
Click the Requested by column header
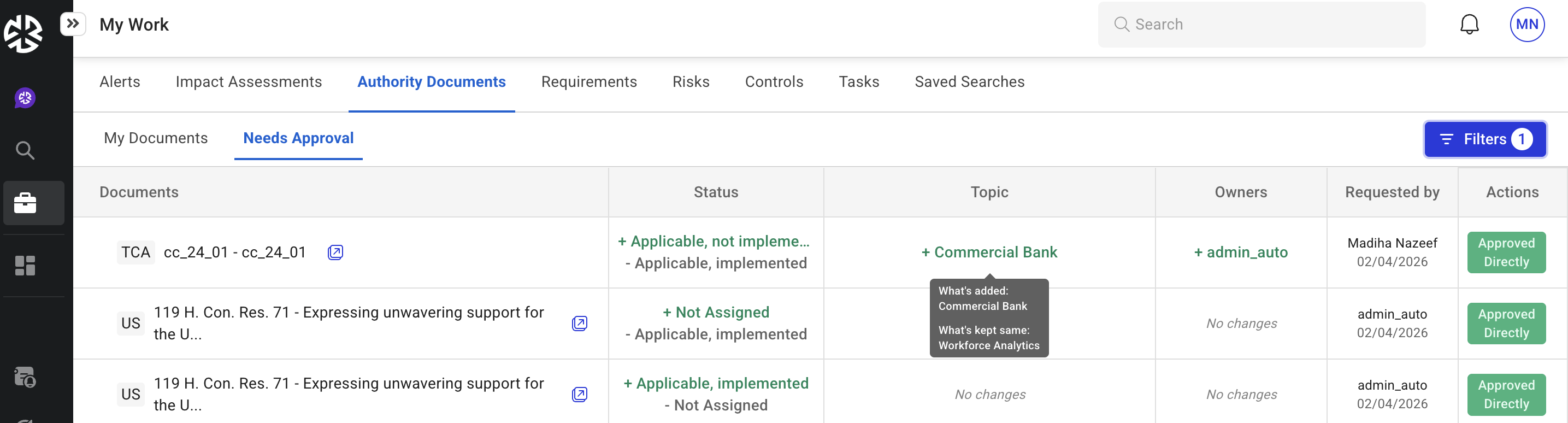[x=1392, y=192]
